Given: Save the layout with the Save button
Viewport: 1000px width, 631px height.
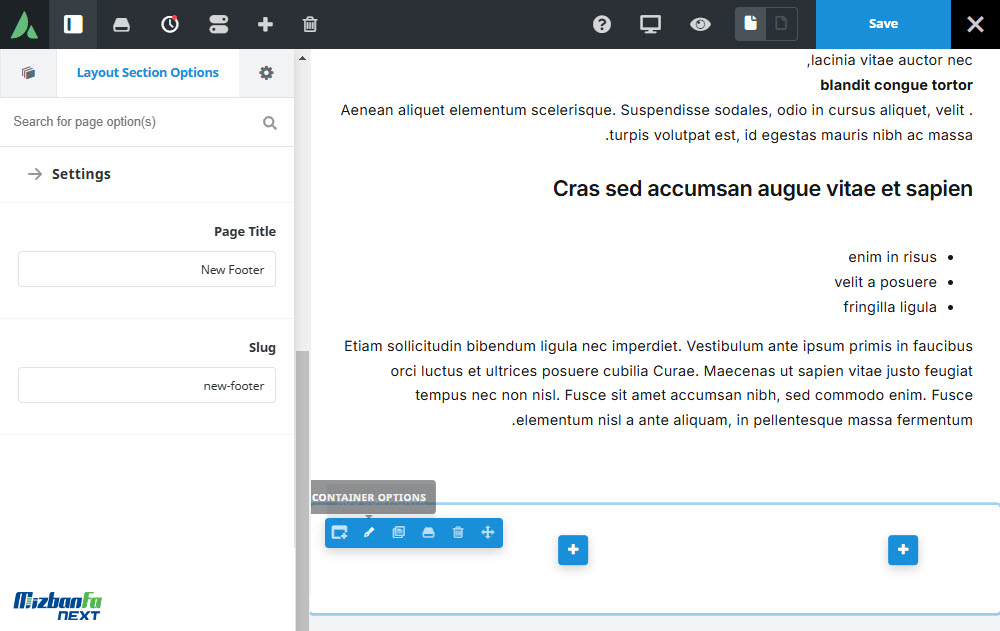Looking at the screenshot, I should point(883,24).
